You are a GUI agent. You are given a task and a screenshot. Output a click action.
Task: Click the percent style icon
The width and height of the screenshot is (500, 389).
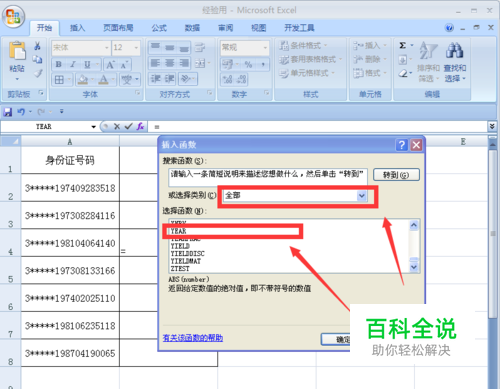click(248, 64)
